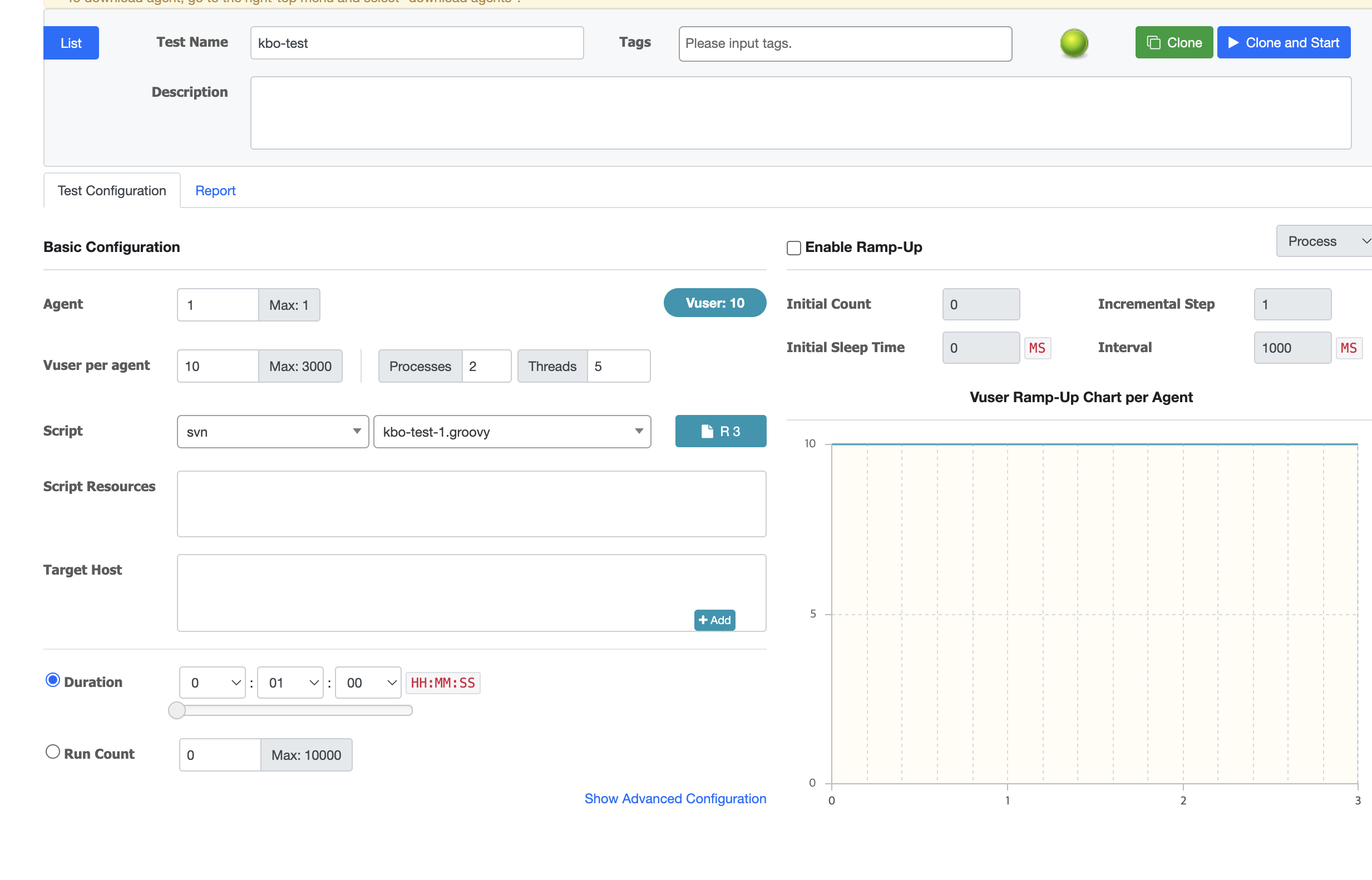Select the Run Count radio button
This screenshot has width=1372, height=880.
pyautogui.click(x=52, y=752)
